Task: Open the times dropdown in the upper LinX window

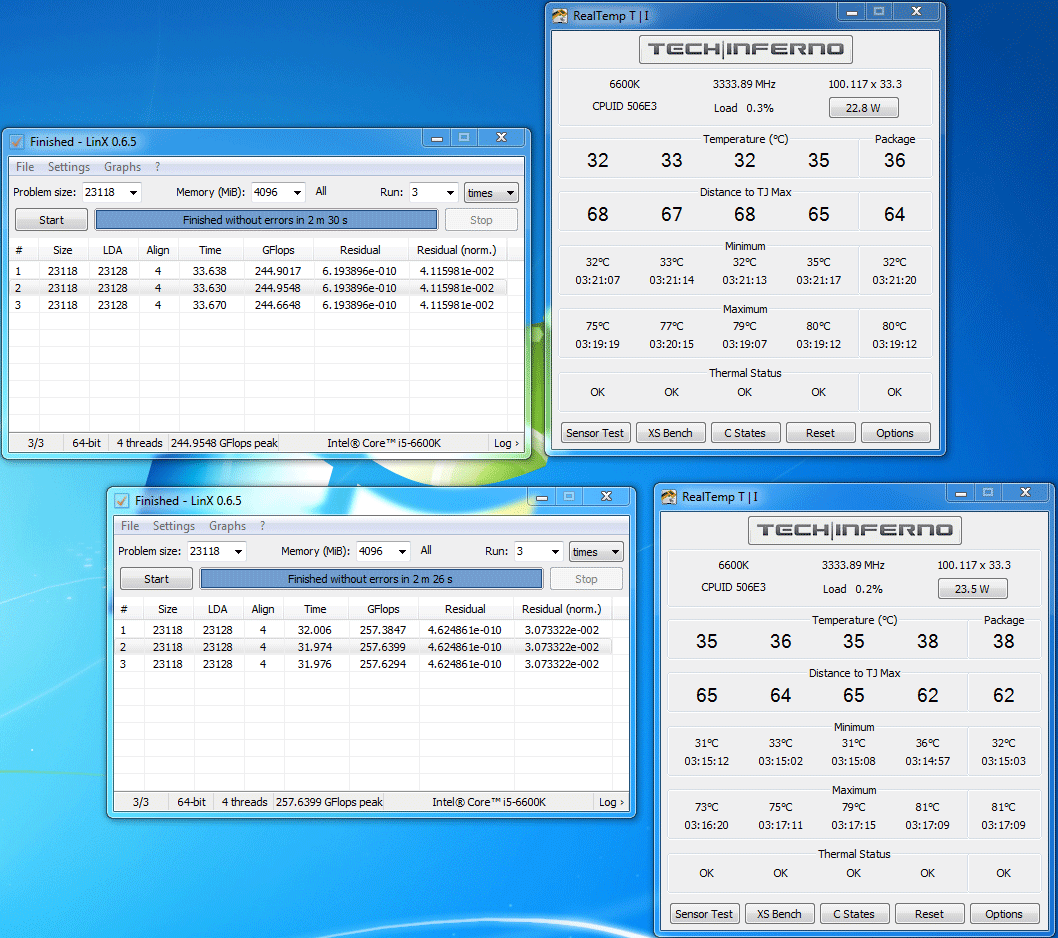Action: 491,193
